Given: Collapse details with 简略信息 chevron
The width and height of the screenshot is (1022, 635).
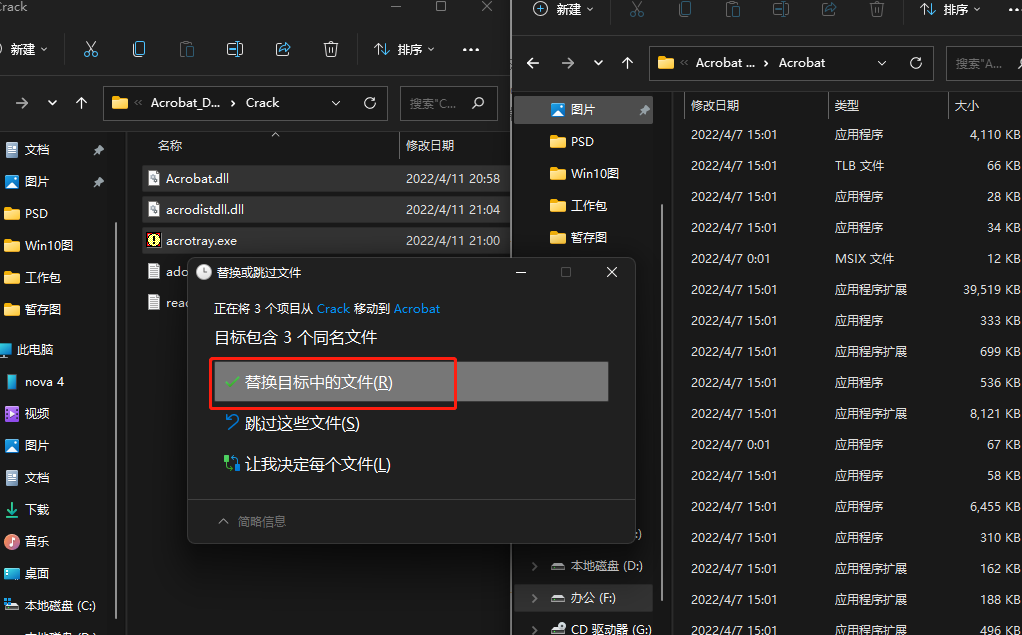Looking at the screenshot, I should [x=224, y=522].
